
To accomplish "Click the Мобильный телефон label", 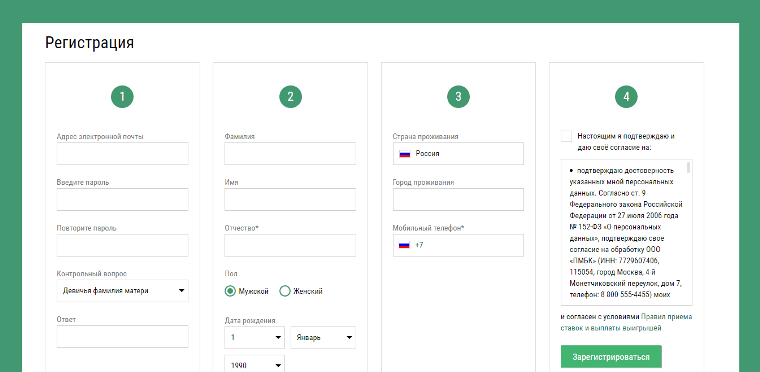I will pyautogui.click(x=428, y=228).
